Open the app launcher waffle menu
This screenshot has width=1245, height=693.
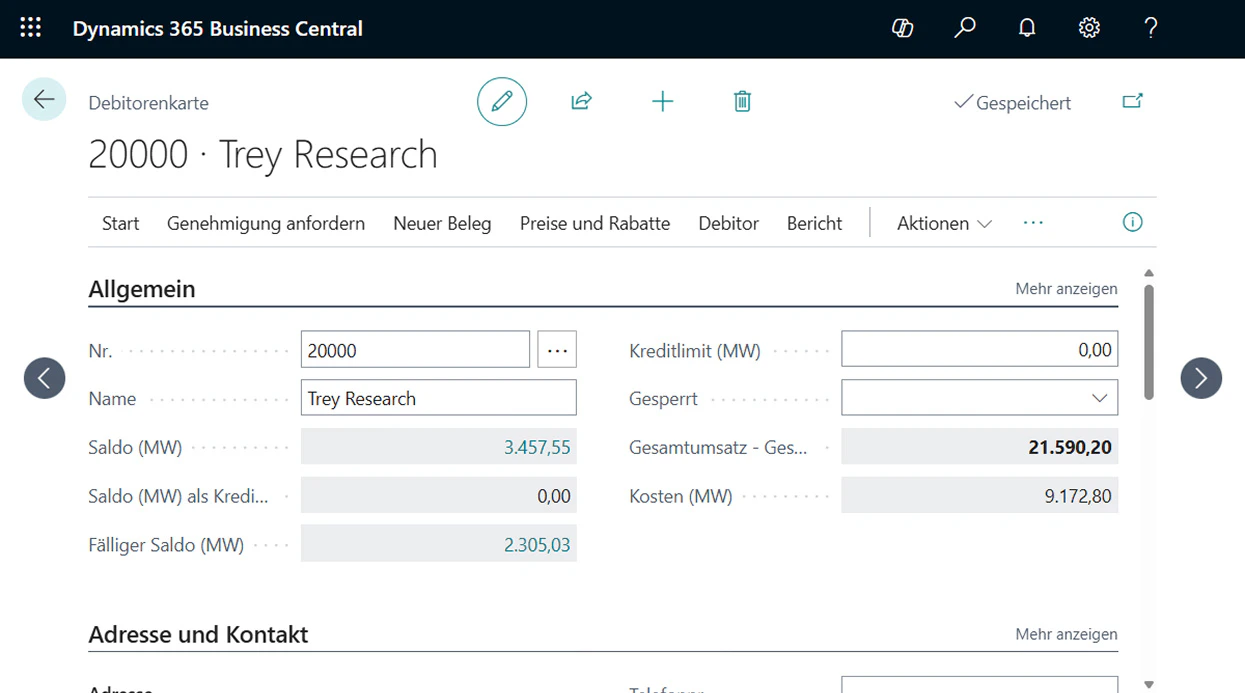[31, 28]
